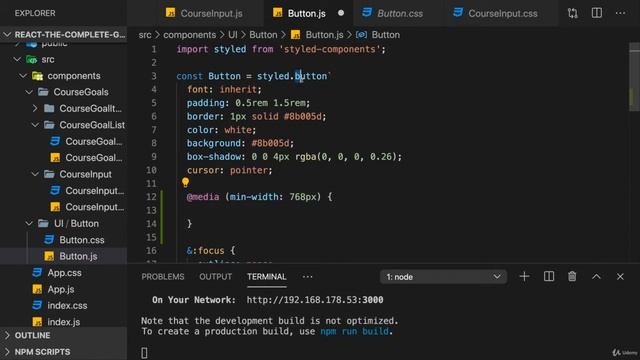Select the TERMINAL panel tab
The width and height of the screenshot is (640, 360).
(267, 277)
